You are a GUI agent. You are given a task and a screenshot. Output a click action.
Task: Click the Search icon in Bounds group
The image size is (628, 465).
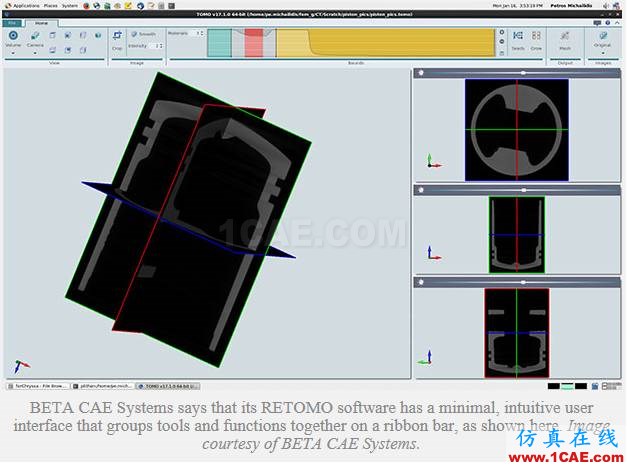pyautogui.click(x=518, y=36)
